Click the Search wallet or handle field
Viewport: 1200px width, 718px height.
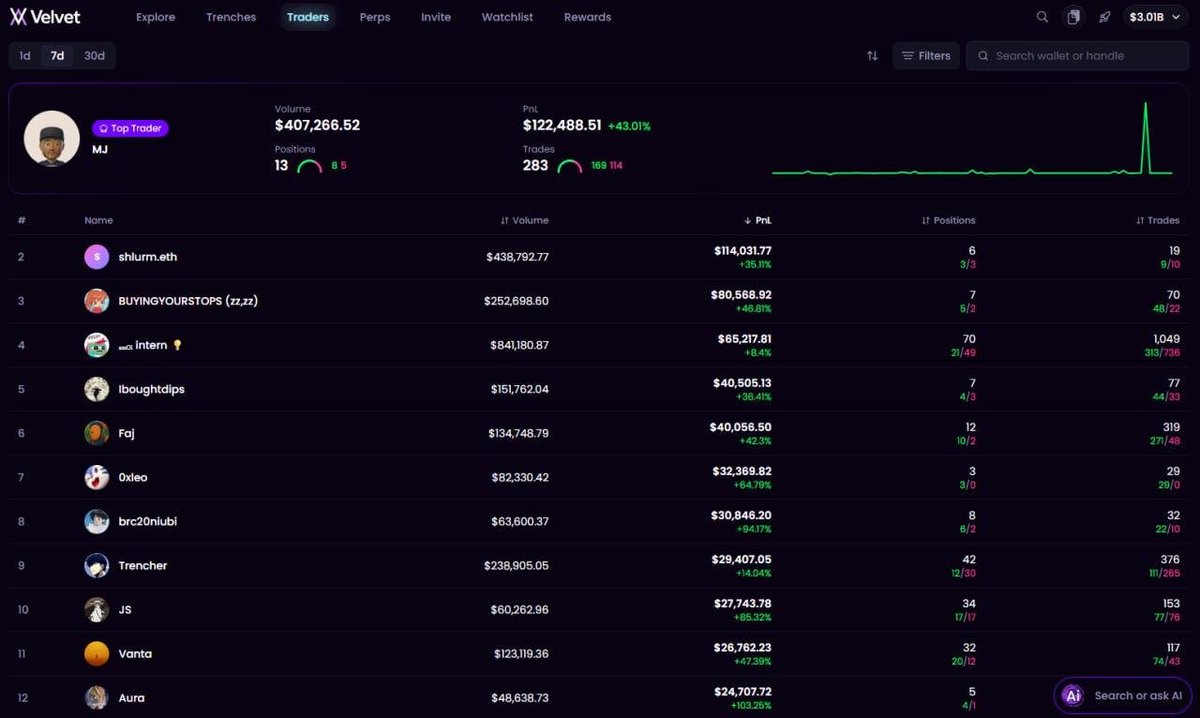click(x=1078, y=56)
